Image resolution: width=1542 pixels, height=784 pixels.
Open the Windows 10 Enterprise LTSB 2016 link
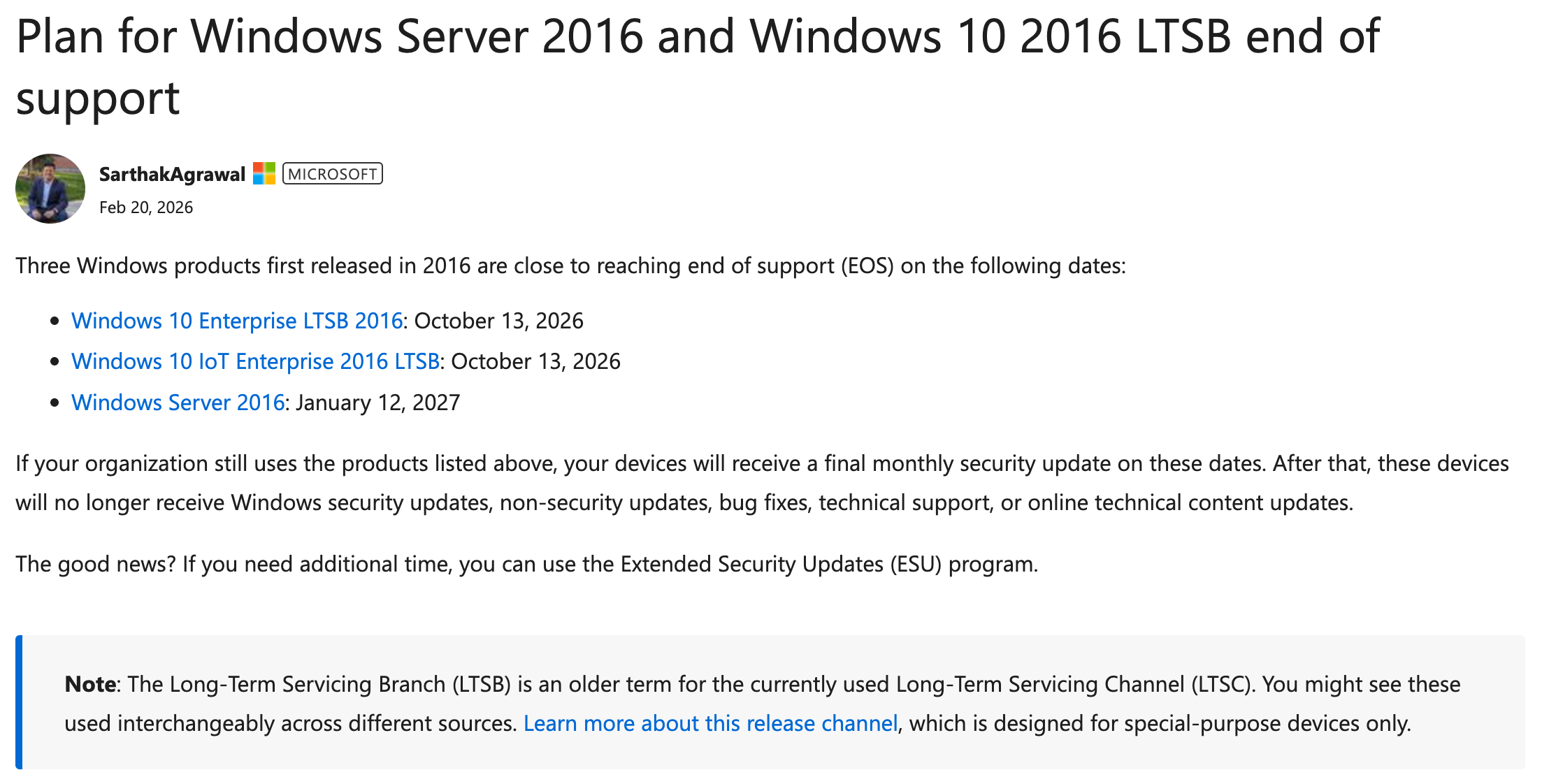(237, 321)
